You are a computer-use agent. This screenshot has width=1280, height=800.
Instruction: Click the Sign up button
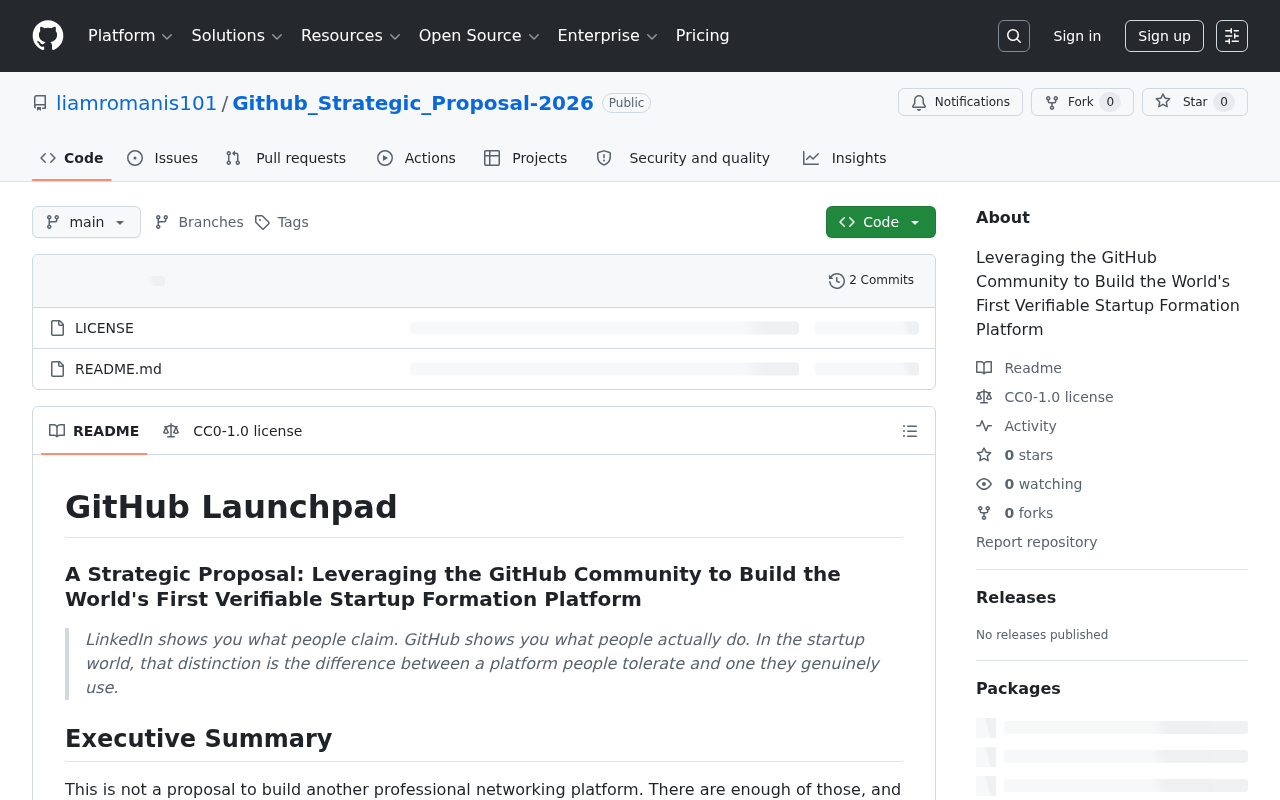click(x=1164, y=36)
